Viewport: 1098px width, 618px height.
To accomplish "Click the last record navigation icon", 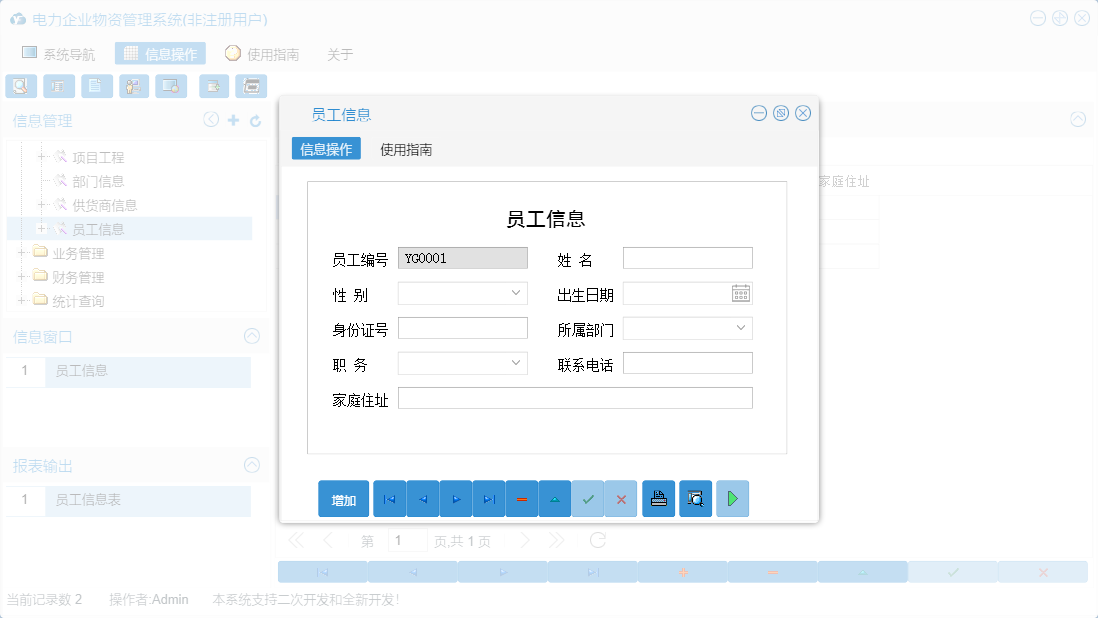I will (x=489, y=498).
